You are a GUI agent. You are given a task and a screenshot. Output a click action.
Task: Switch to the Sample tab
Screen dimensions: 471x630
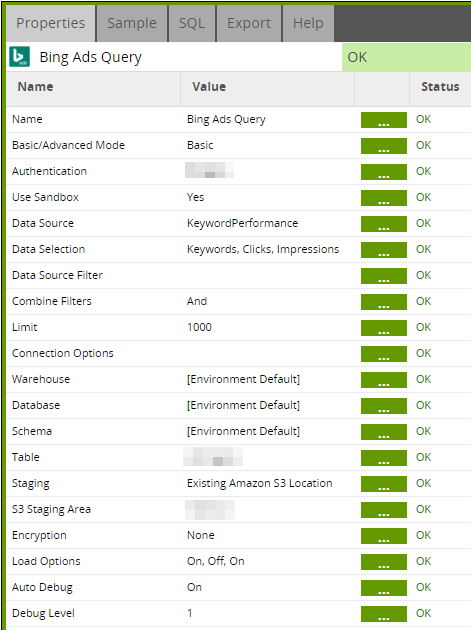click(132, 23)
